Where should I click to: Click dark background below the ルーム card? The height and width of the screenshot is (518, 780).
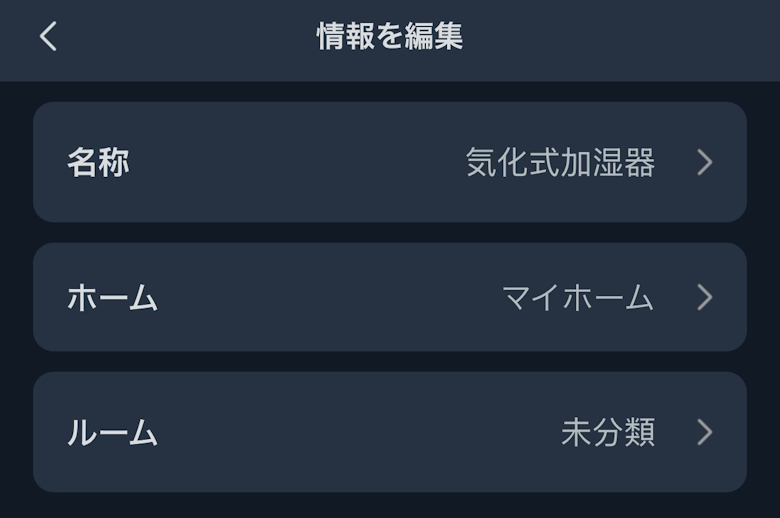pyautogui.click(x=390, y=506)
